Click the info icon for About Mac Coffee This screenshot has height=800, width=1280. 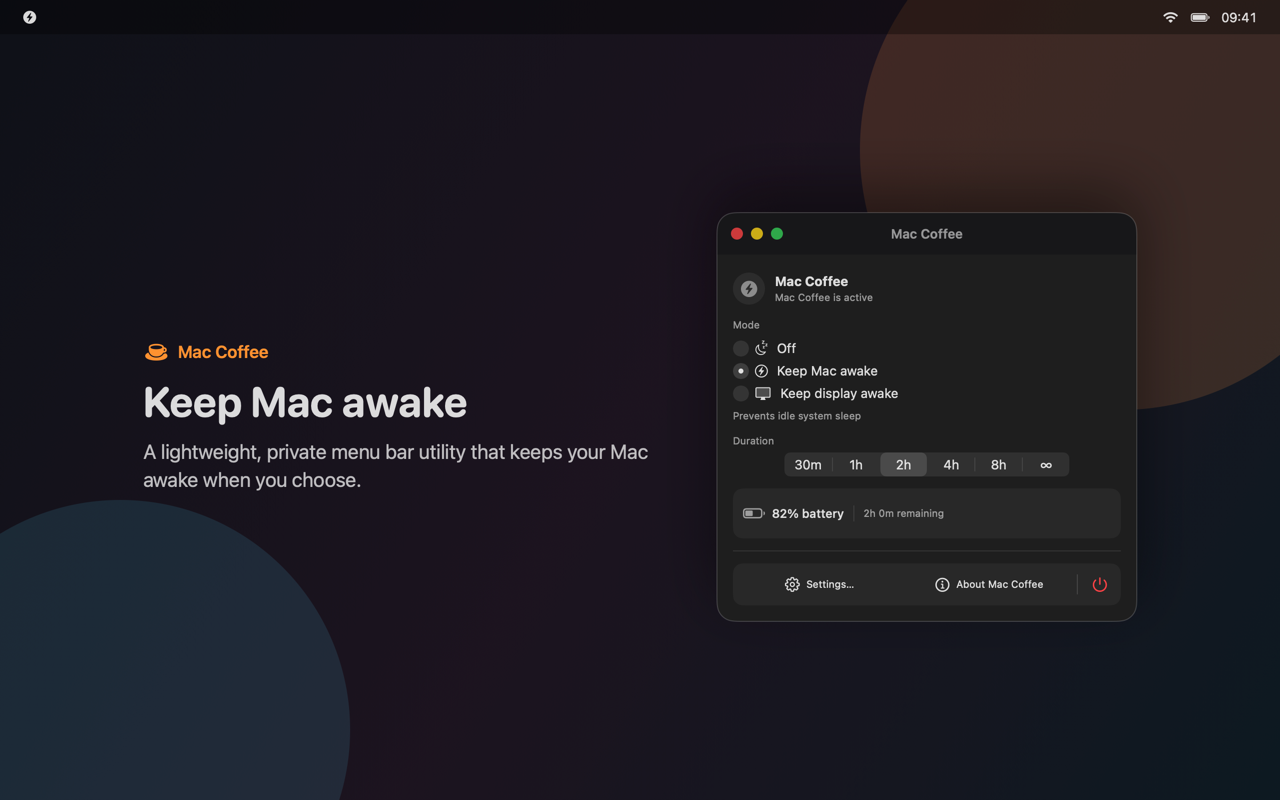(942, 584)
